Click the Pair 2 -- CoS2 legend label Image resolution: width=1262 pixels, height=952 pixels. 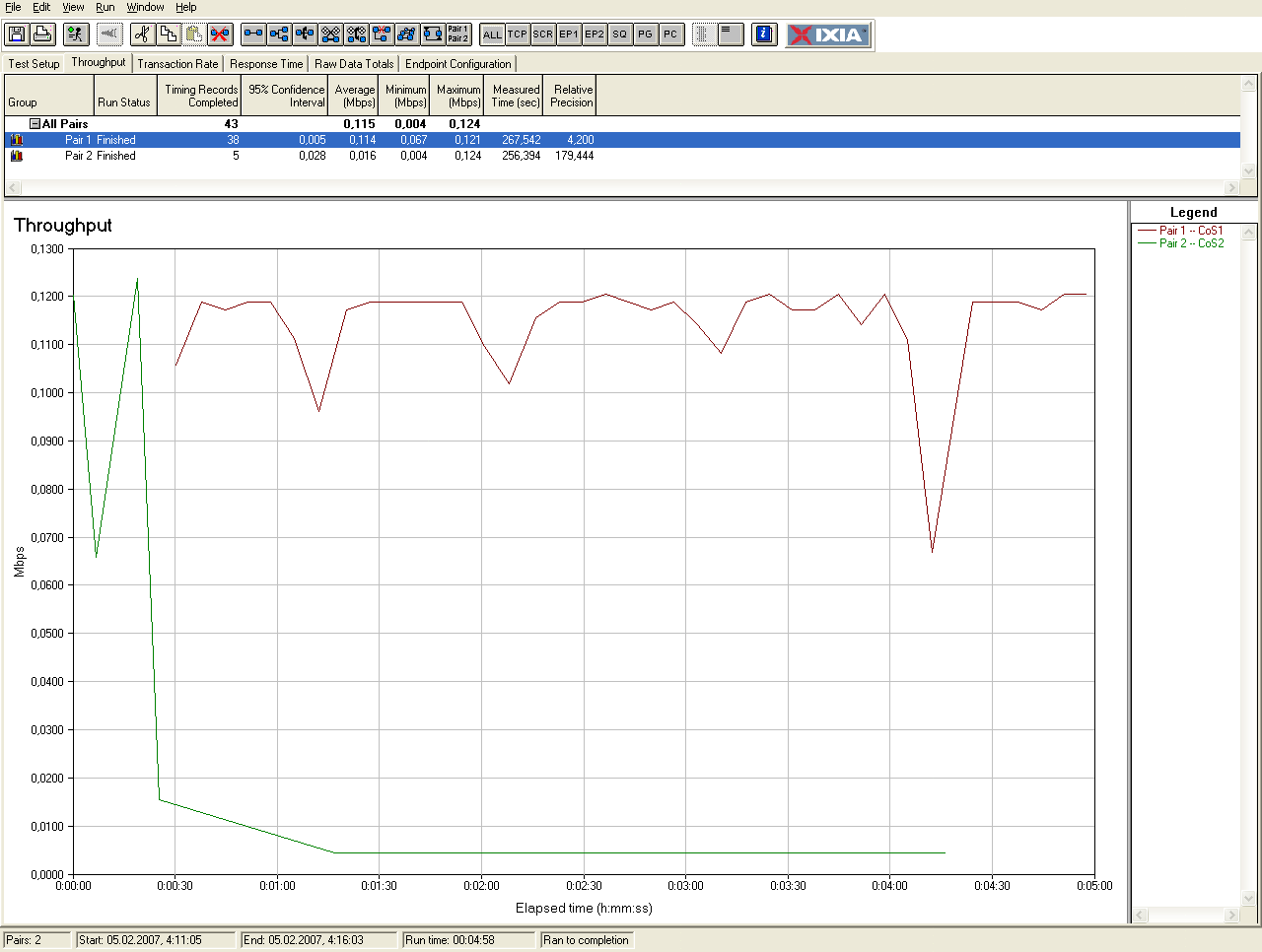coord(1191,243)
